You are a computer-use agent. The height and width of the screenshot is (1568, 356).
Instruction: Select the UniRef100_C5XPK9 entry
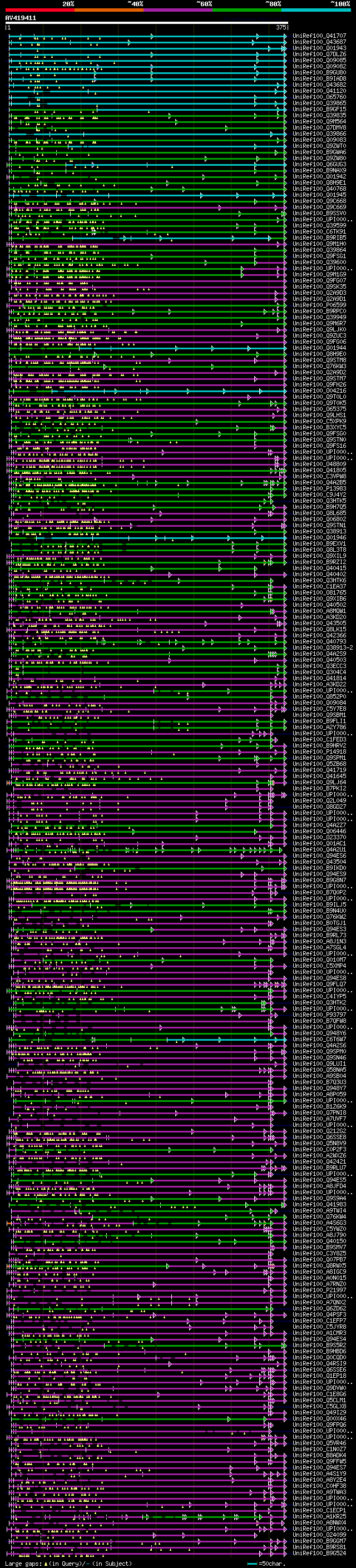click(x=319, y=421)
